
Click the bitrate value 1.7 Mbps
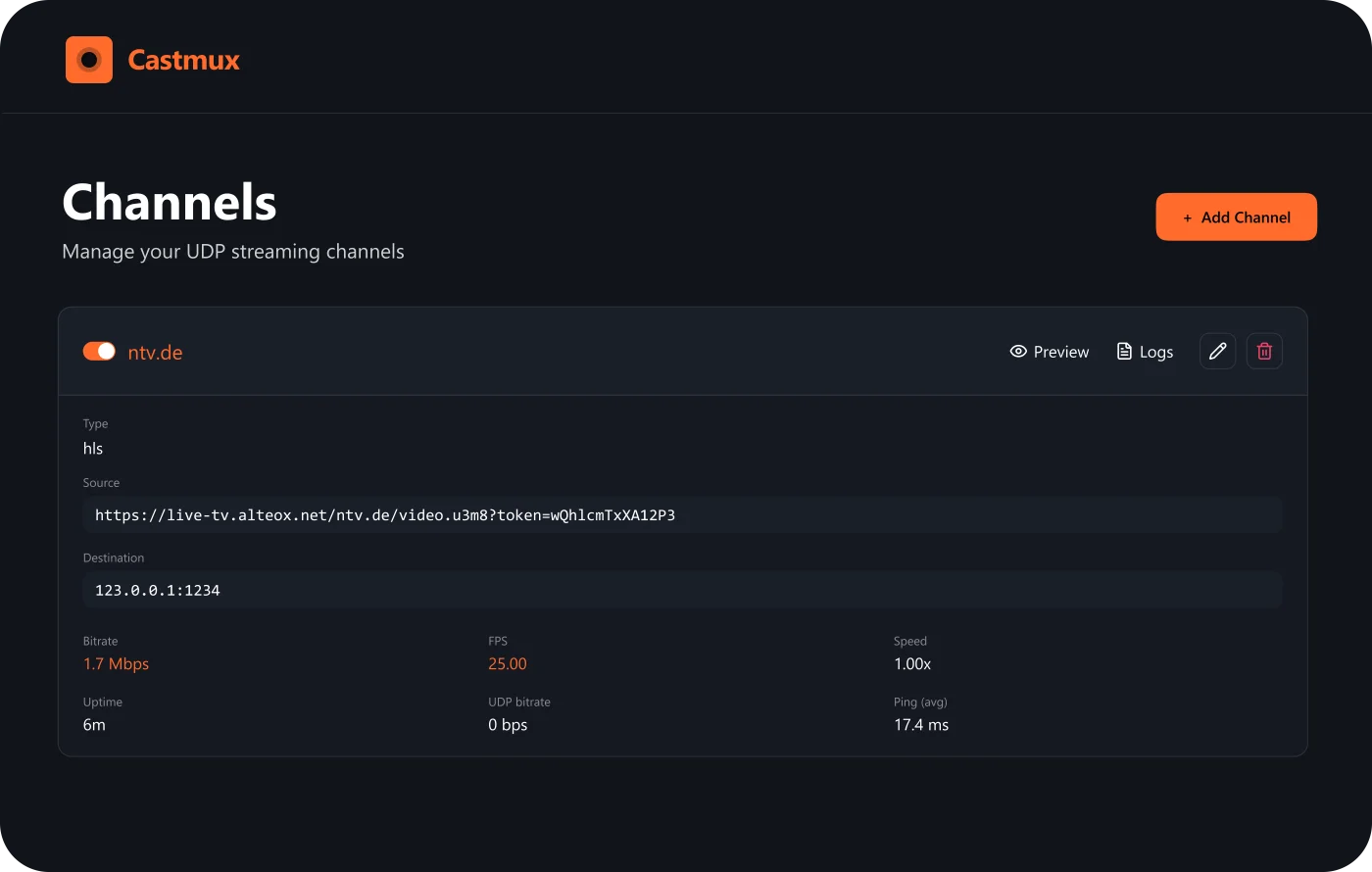pos(116,664)
